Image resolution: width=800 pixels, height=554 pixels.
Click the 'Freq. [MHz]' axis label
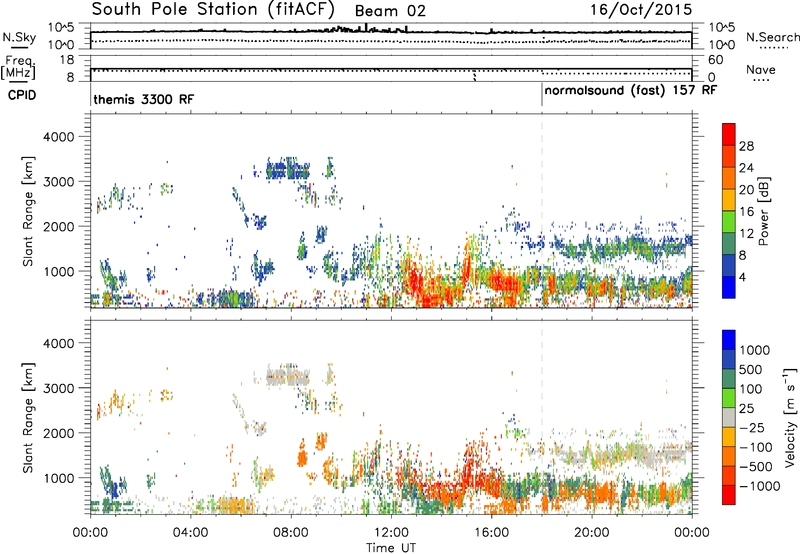(x=18, y=68)
